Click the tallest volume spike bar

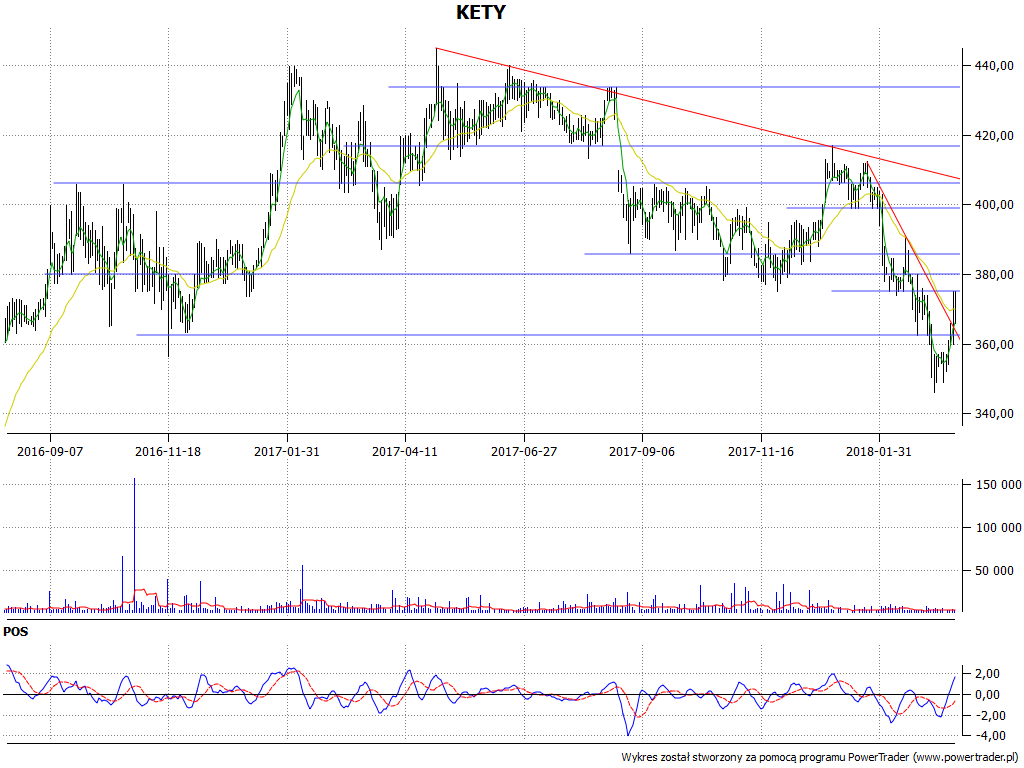click(x=135, y=545)
